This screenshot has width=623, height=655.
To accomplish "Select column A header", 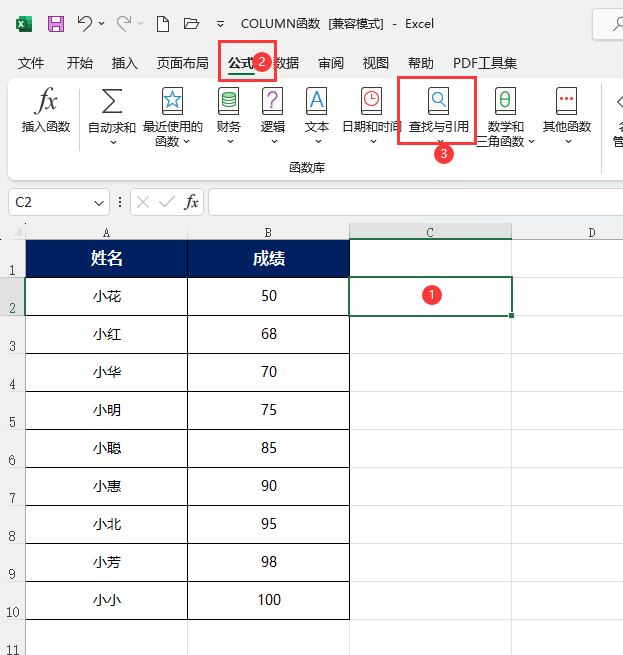I will click(x=107, y=232).
